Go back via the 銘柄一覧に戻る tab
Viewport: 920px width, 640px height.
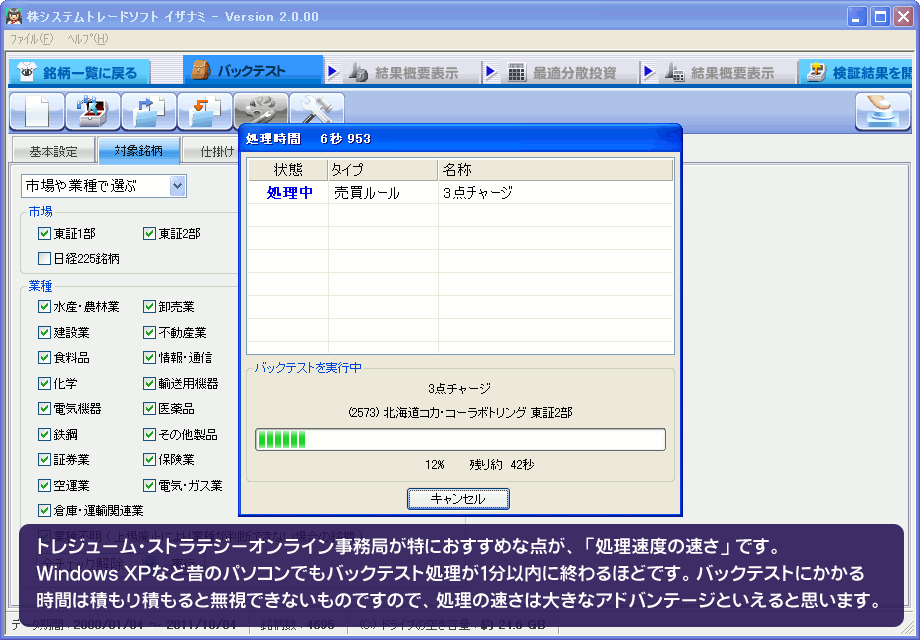79,72
